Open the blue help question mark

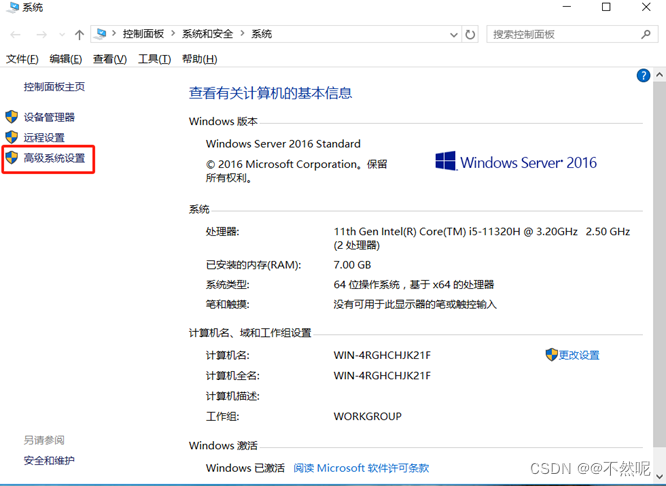(643, 76)
